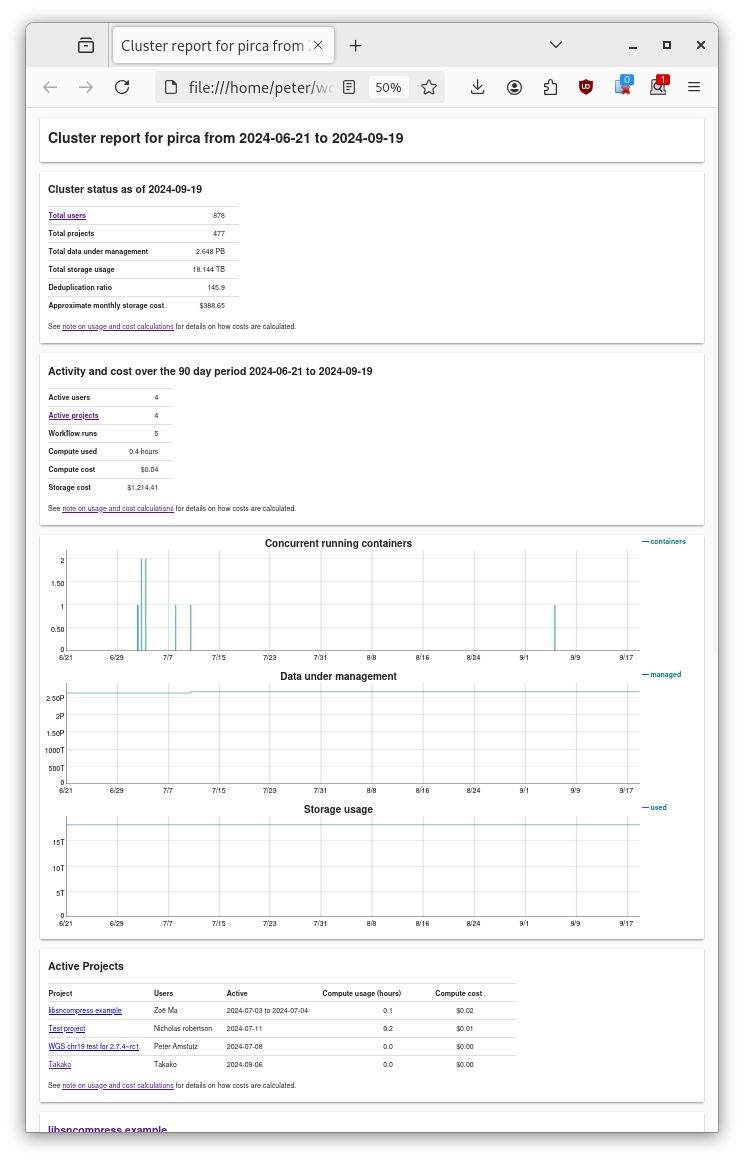Bookmark this page with the star icon
Screen dimensions: 744x1161
pos(429,87)
